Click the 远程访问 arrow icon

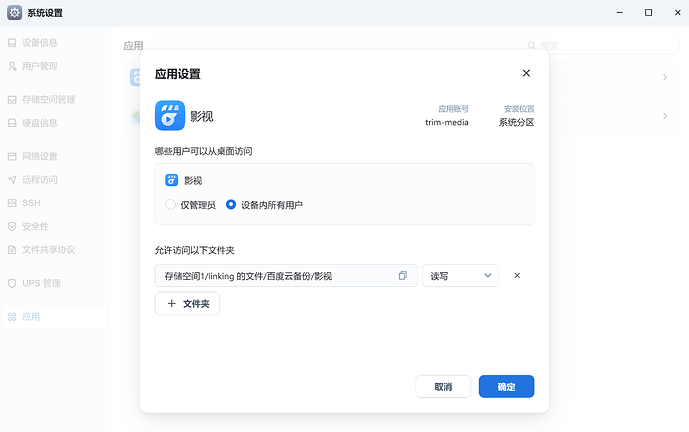coord(12,180)
